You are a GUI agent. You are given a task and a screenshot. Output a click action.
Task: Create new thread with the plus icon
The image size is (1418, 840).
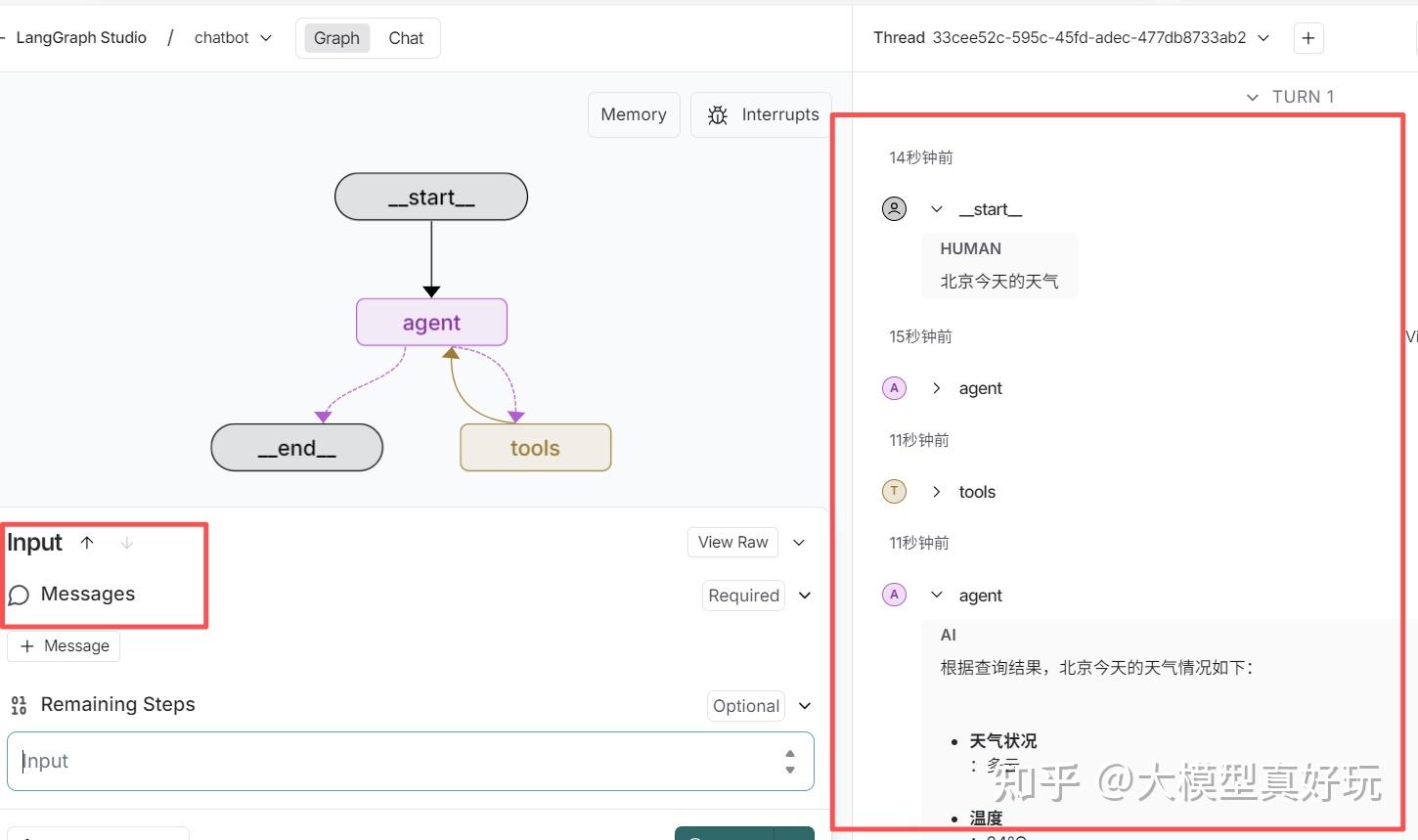click(x=1307, y=38)
